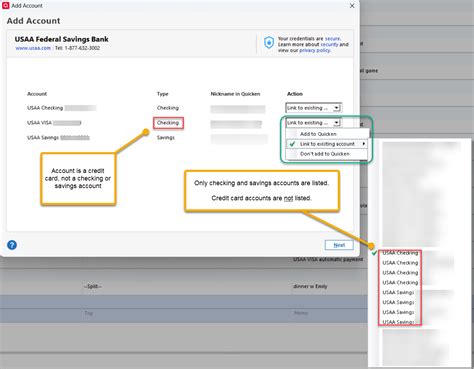Click the Next button
The height and width of the screenshot is (369, 474).
coord(339,245)
